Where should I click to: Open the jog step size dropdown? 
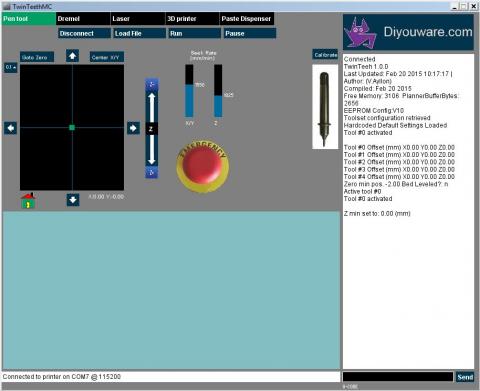[11, 67]
